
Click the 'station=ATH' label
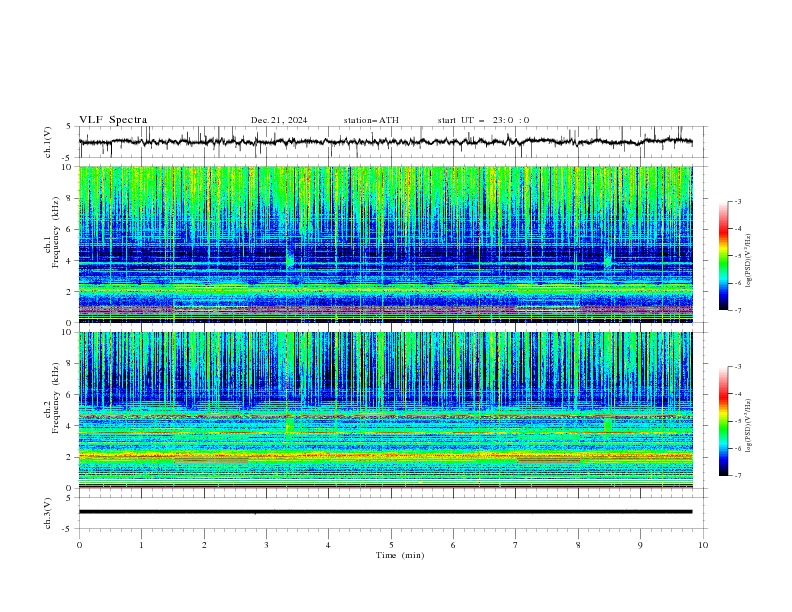pos(371,120)
